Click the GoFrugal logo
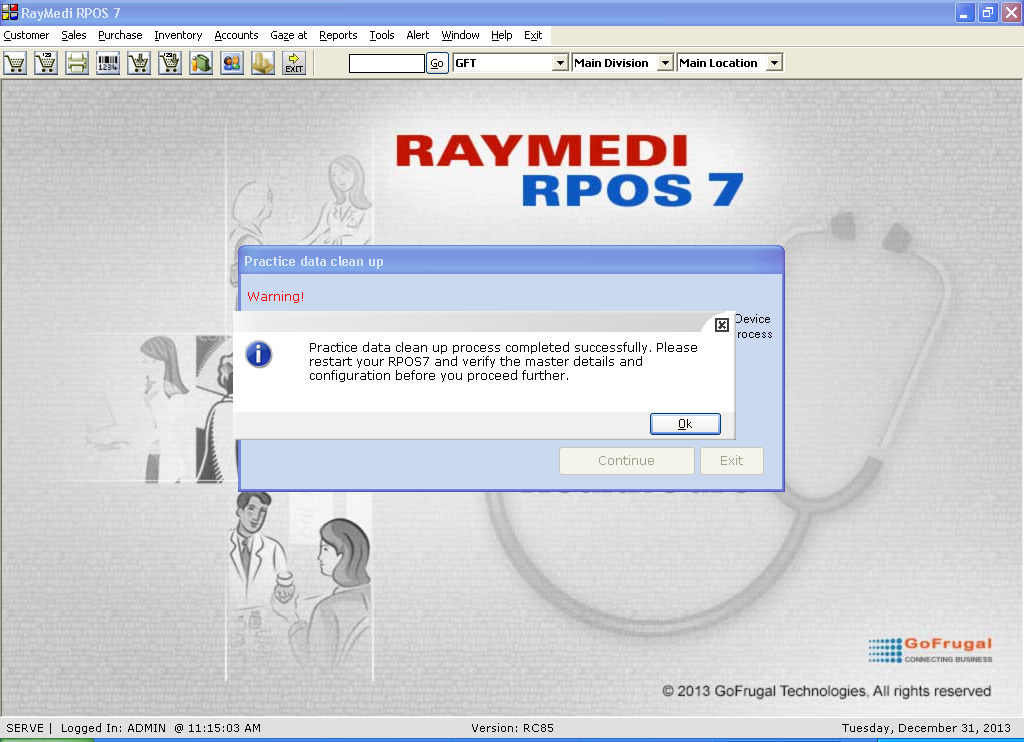Screen dimensions: 1024x742 click(930, 651)
